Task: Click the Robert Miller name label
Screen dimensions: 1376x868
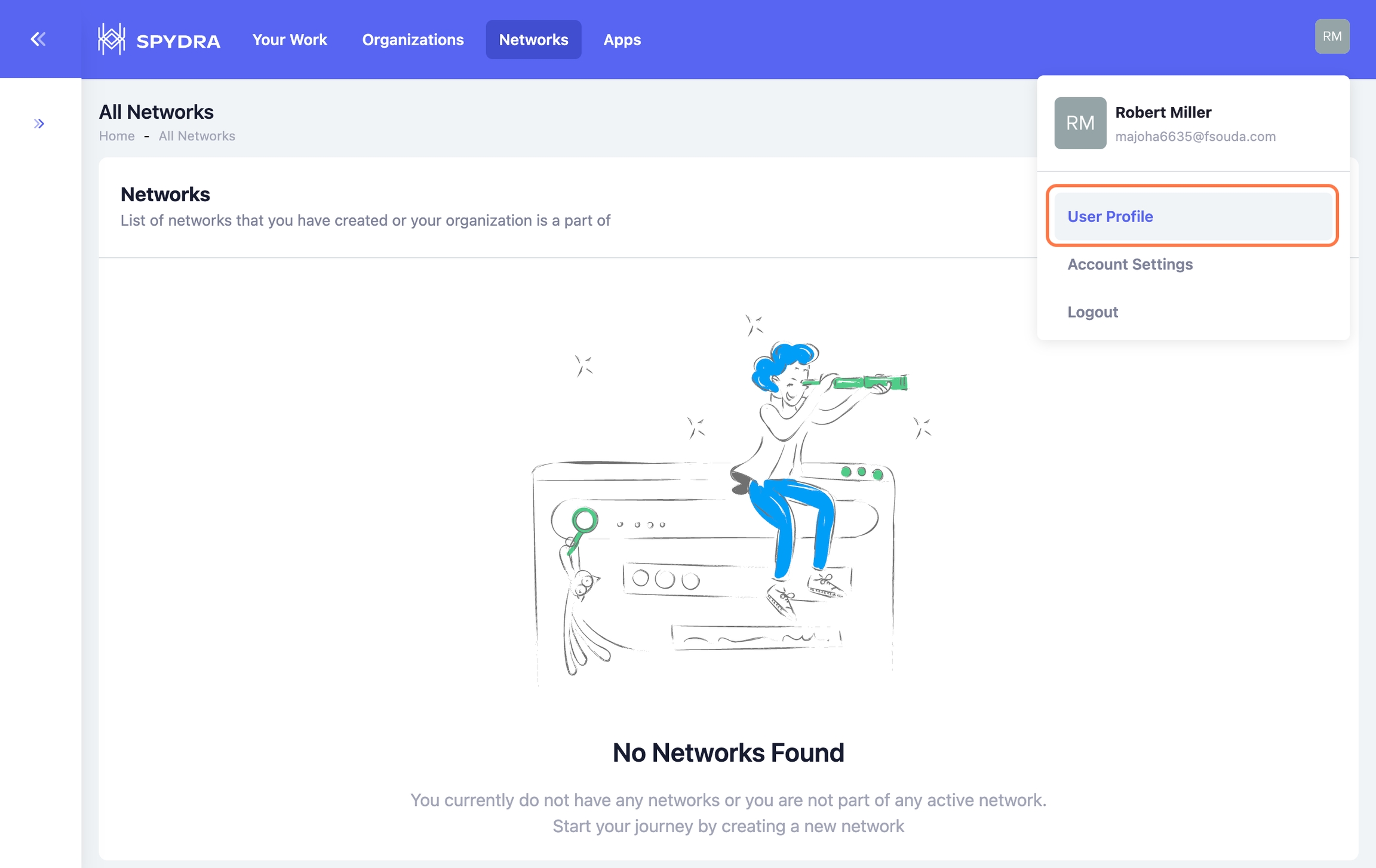Action: (1163, 112)
